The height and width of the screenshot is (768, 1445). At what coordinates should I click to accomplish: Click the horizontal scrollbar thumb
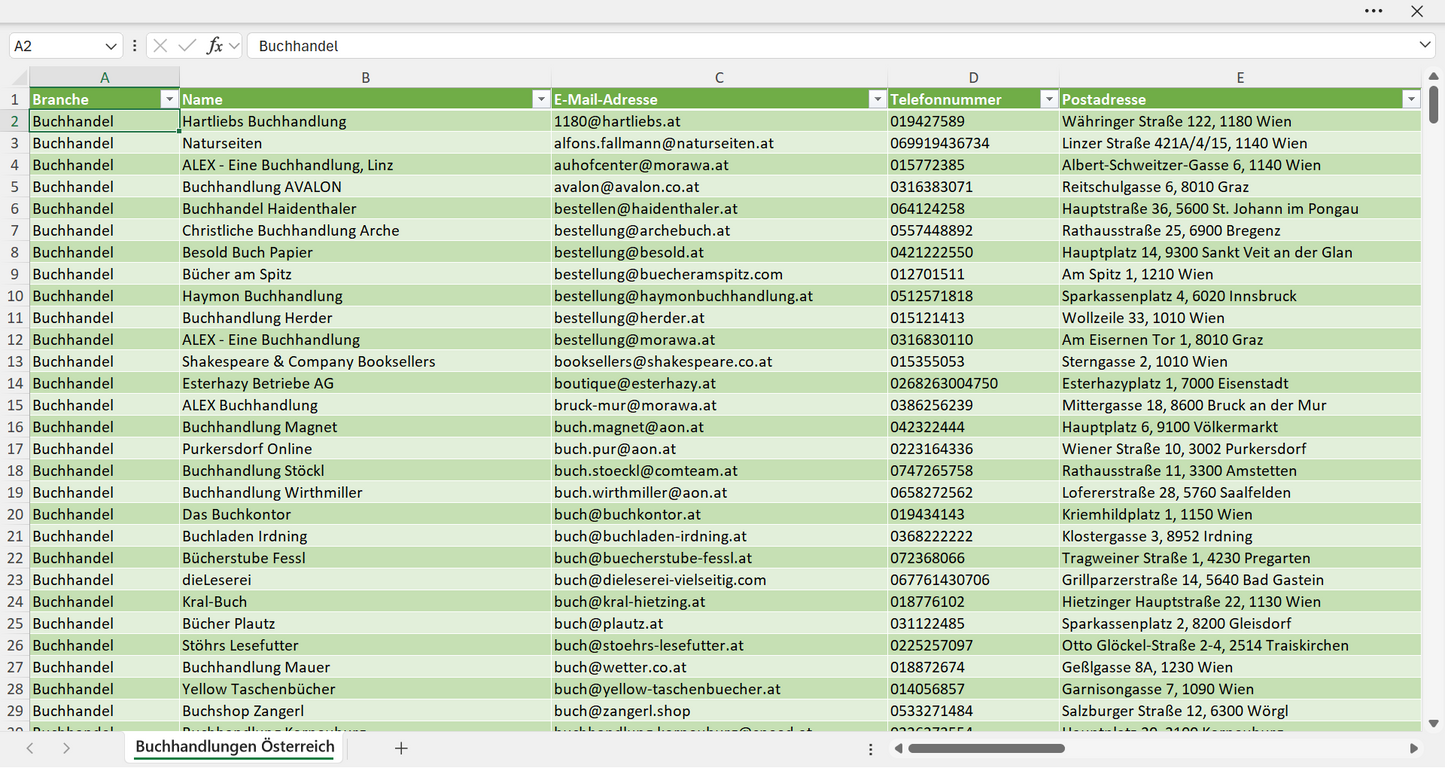pos(987,748)
